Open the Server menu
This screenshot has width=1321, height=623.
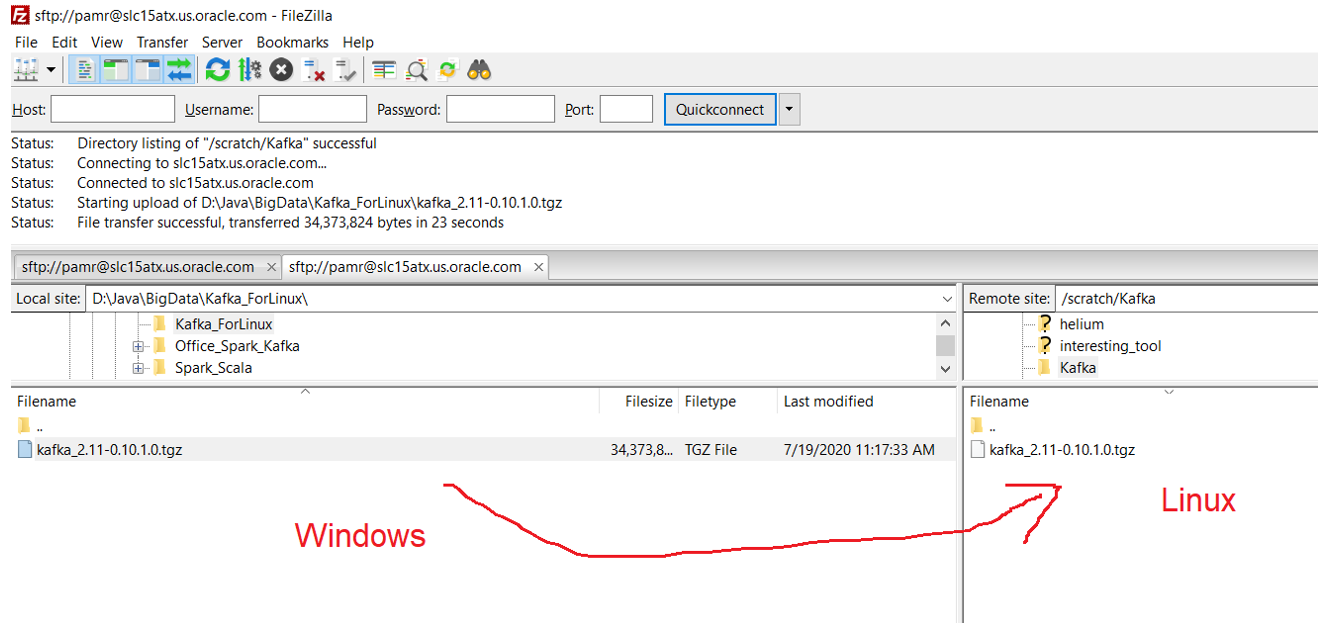222,42
